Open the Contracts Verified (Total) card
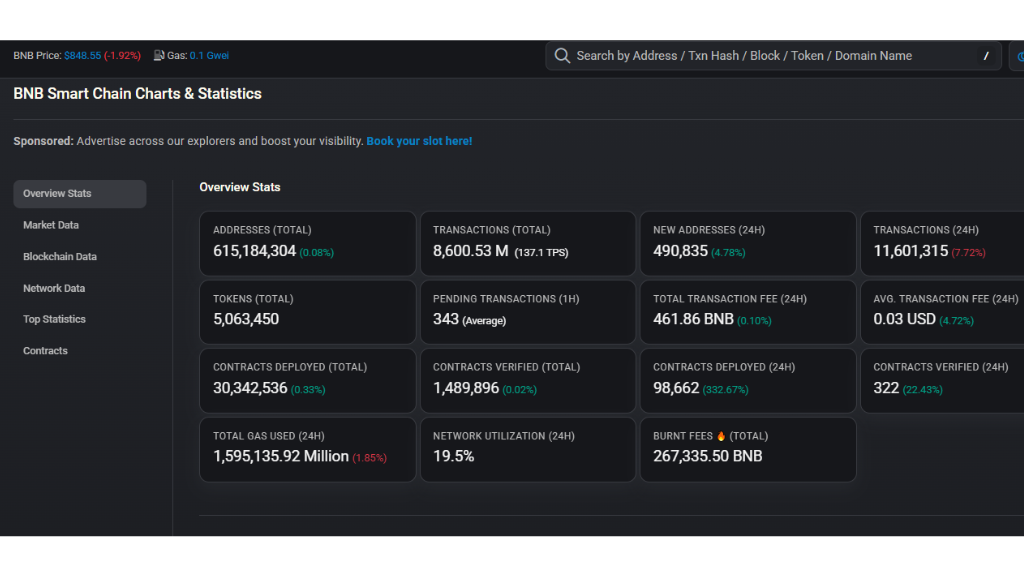Screen dimensions: 1024x576 tap(528, 381)
